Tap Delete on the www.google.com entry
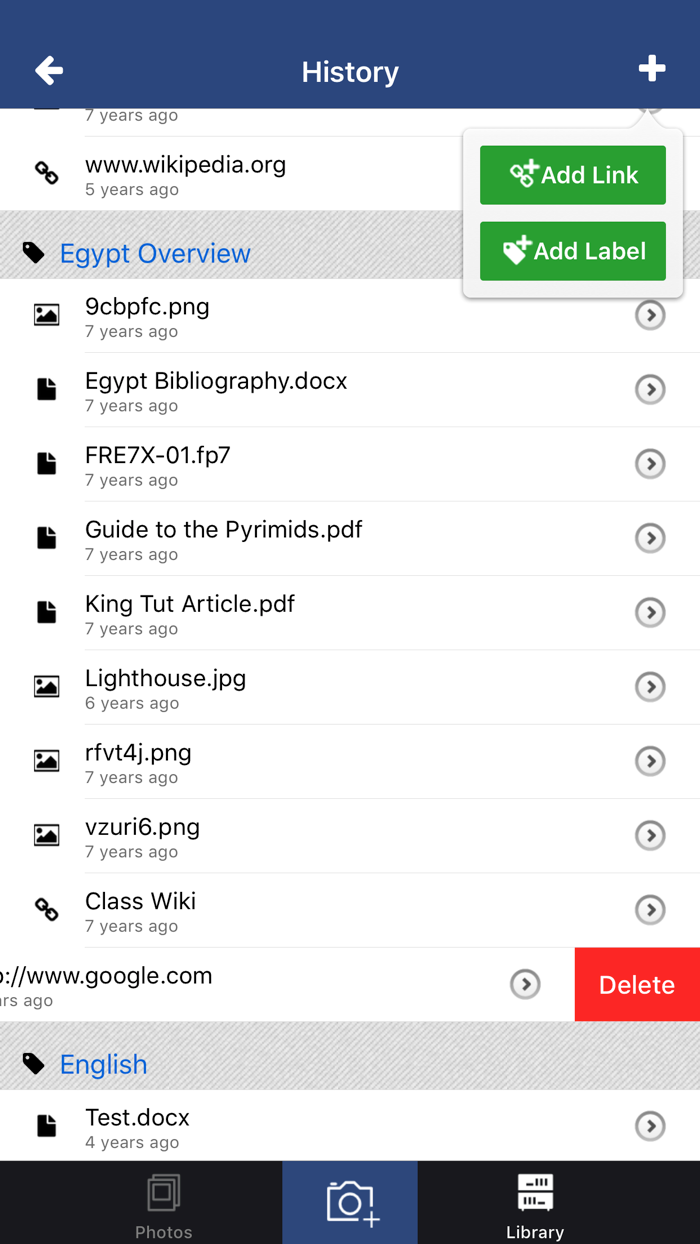Viewport: 700px width, 1244px height. coord(637,984)
